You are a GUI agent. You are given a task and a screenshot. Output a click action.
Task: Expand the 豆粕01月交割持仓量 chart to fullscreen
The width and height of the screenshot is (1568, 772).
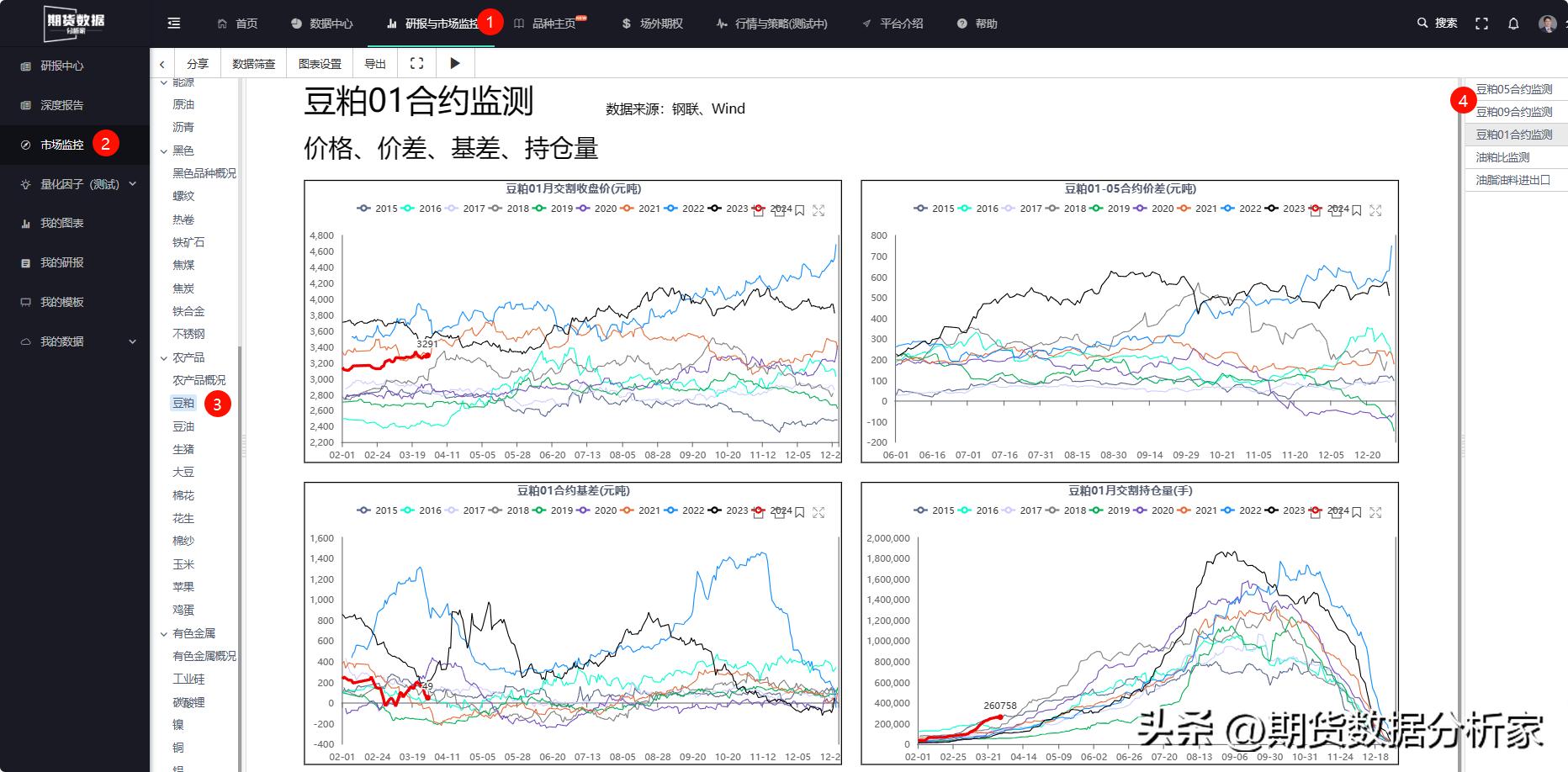coord(1375,512)
